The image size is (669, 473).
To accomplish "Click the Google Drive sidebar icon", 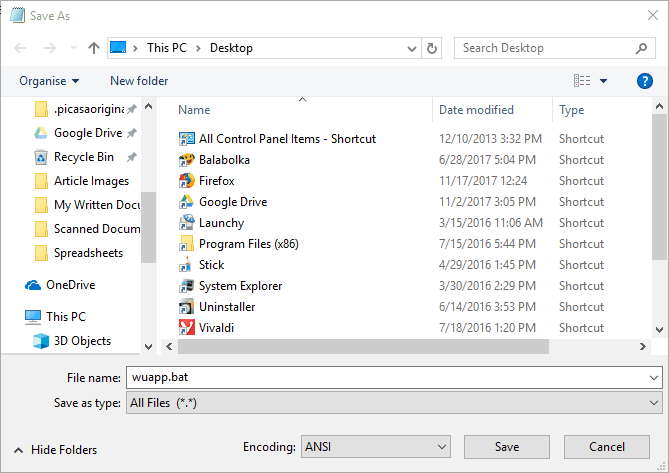I will pyautogui.click(x=41, y=133).
